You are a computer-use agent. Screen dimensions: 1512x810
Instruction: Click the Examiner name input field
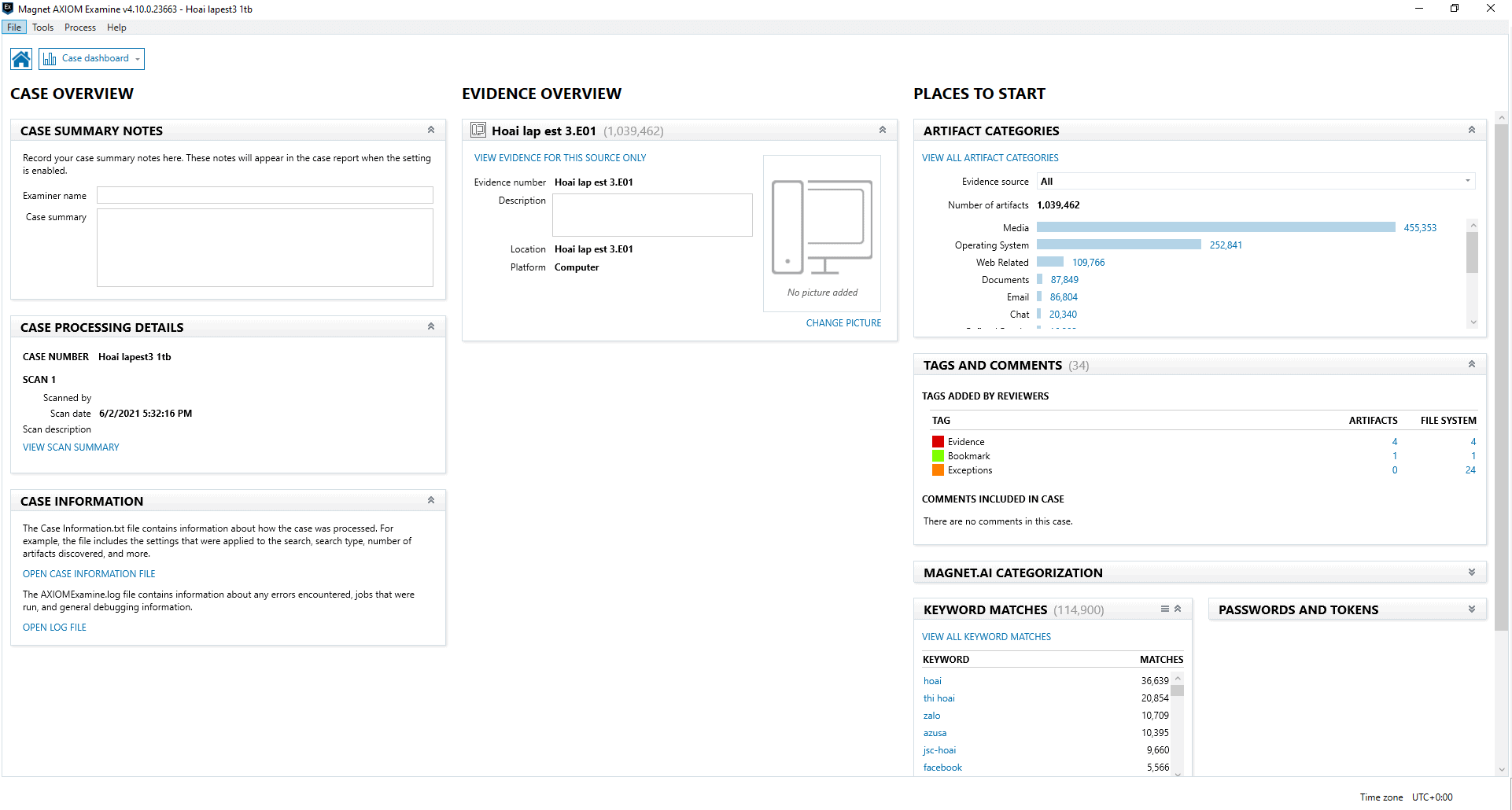click(265, 195)
